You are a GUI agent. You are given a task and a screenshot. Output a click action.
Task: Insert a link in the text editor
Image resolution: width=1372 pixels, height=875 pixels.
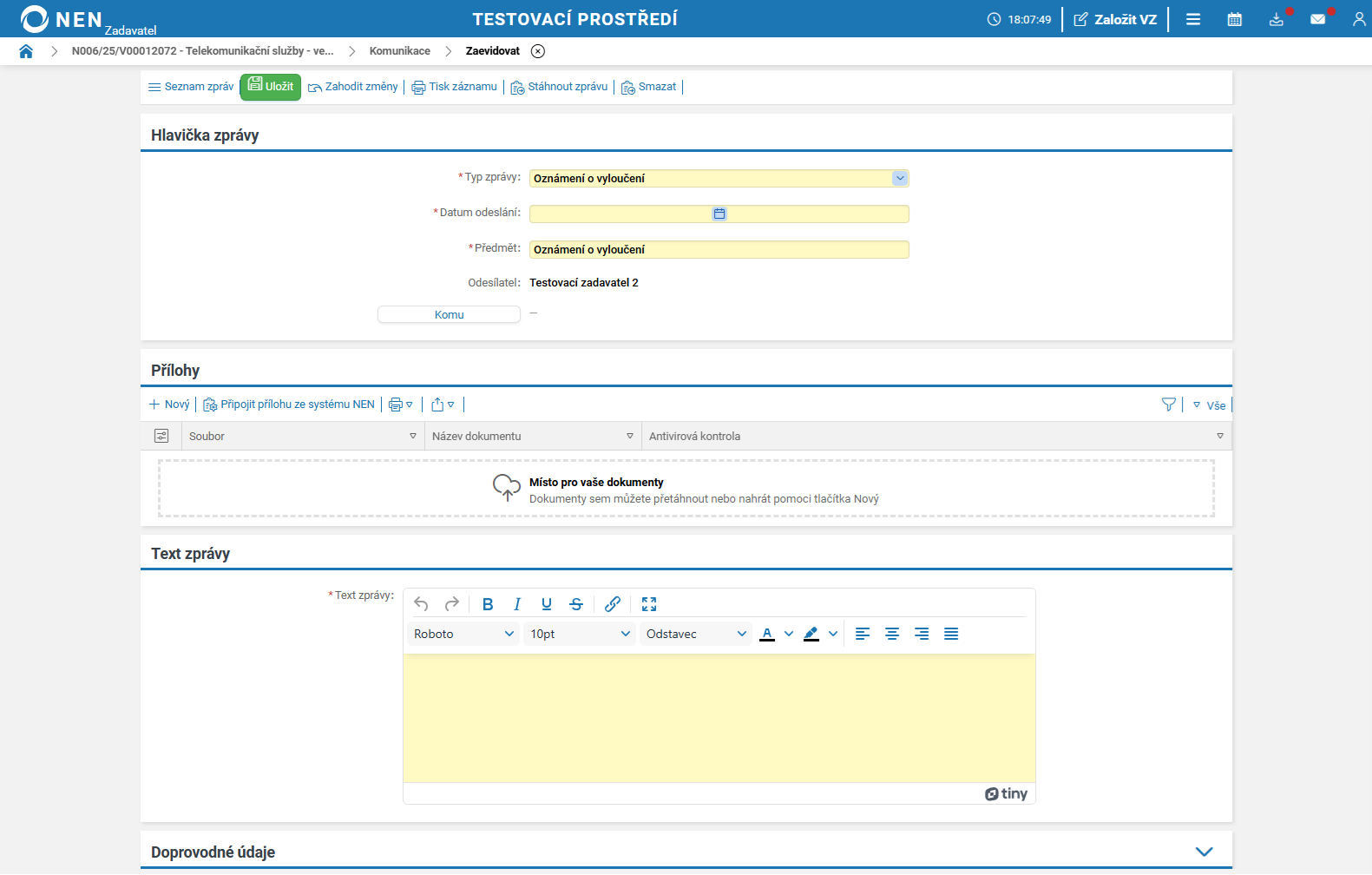613,604
